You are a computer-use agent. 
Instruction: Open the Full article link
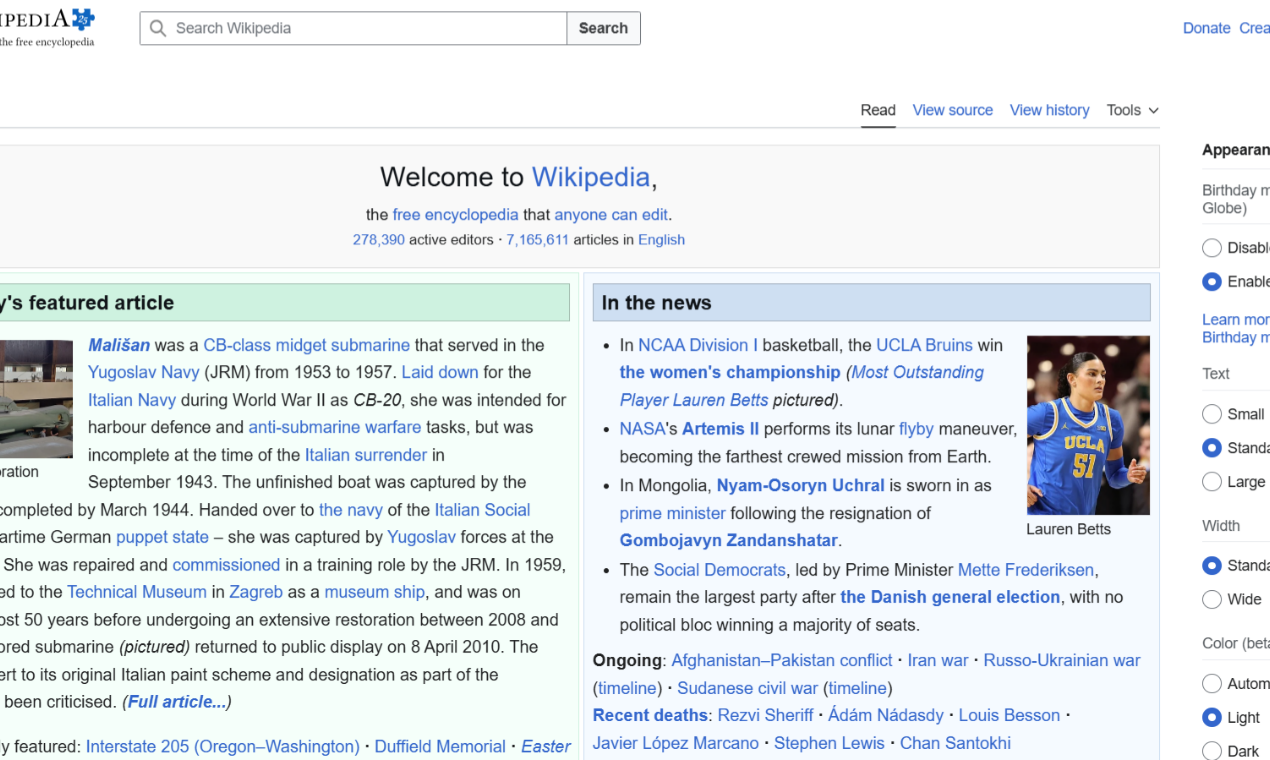pos(176,702)
